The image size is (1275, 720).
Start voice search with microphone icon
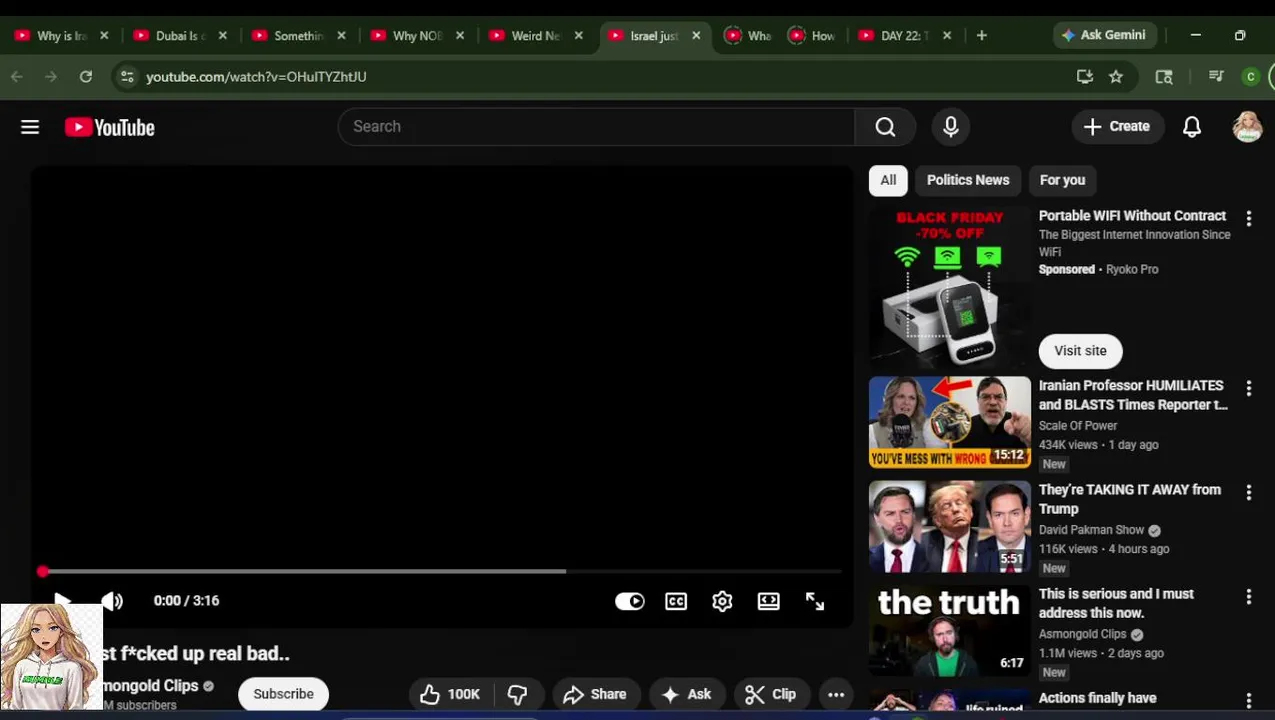pos(951,127)
